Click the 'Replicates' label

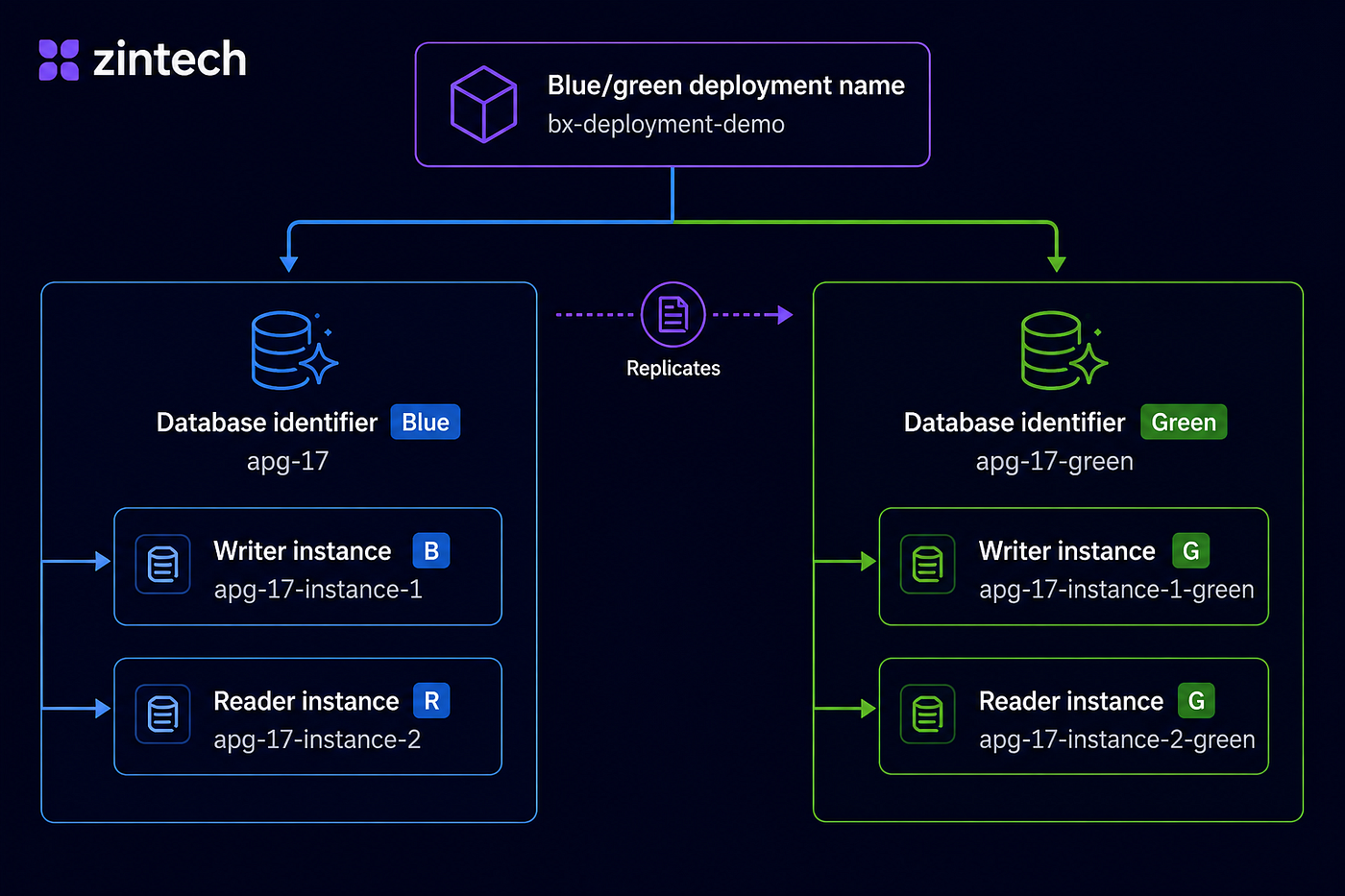(673, 369)
